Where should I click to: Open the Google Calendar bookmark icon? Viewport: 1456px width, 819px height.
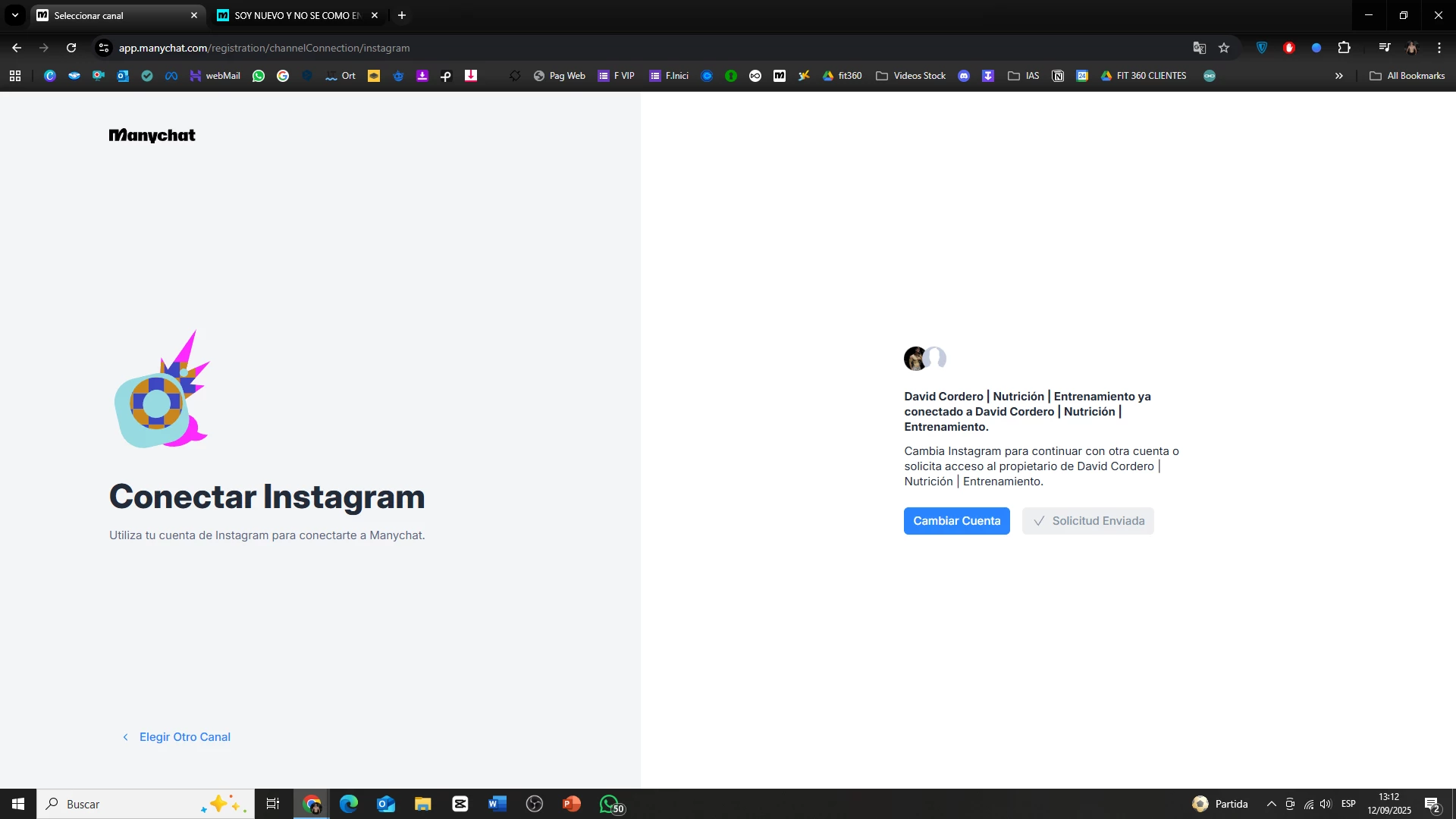pos(1082,76)
